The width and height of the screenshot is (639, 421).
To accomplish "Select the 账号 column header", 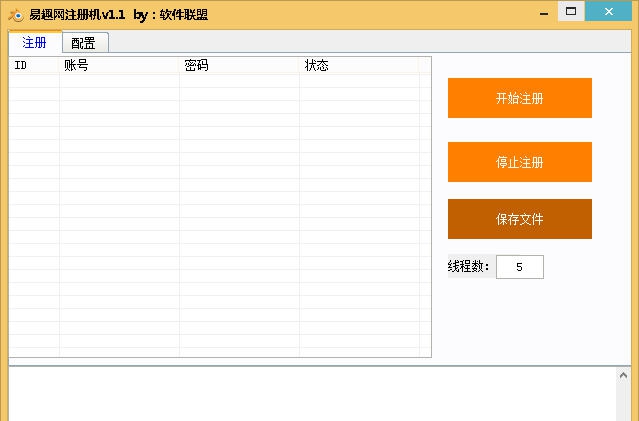I will click(x=119, y=65).
